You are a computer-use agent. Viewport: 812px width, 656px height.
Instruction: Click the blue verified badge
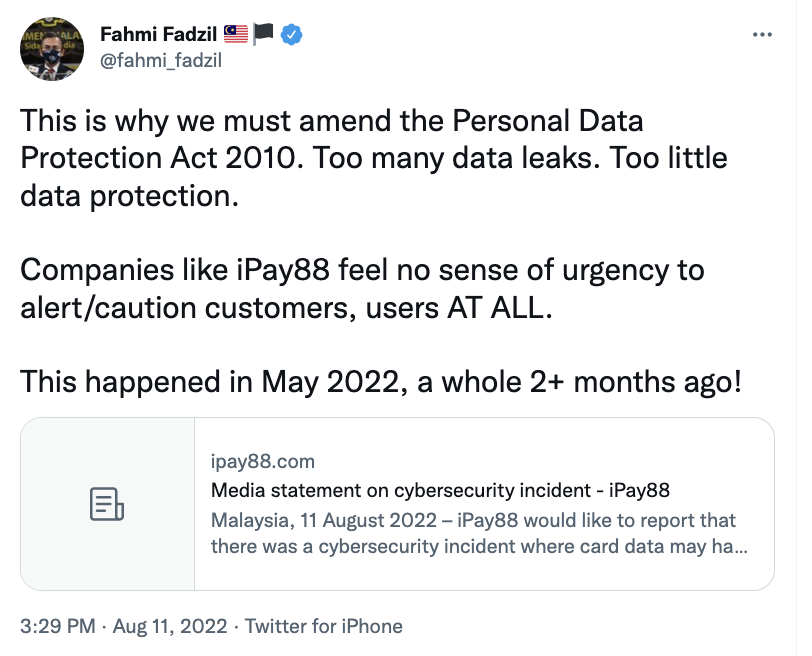point(291,34)
